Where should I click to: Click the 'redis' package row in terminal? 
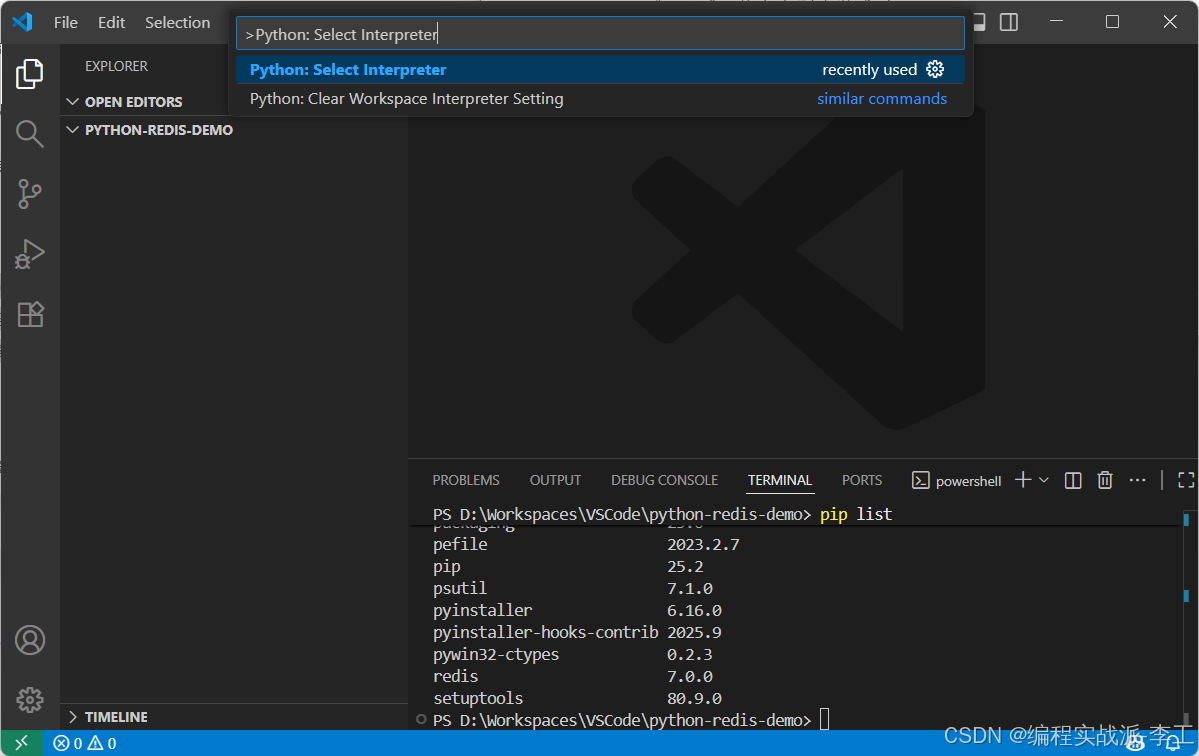tap(574, 676)
